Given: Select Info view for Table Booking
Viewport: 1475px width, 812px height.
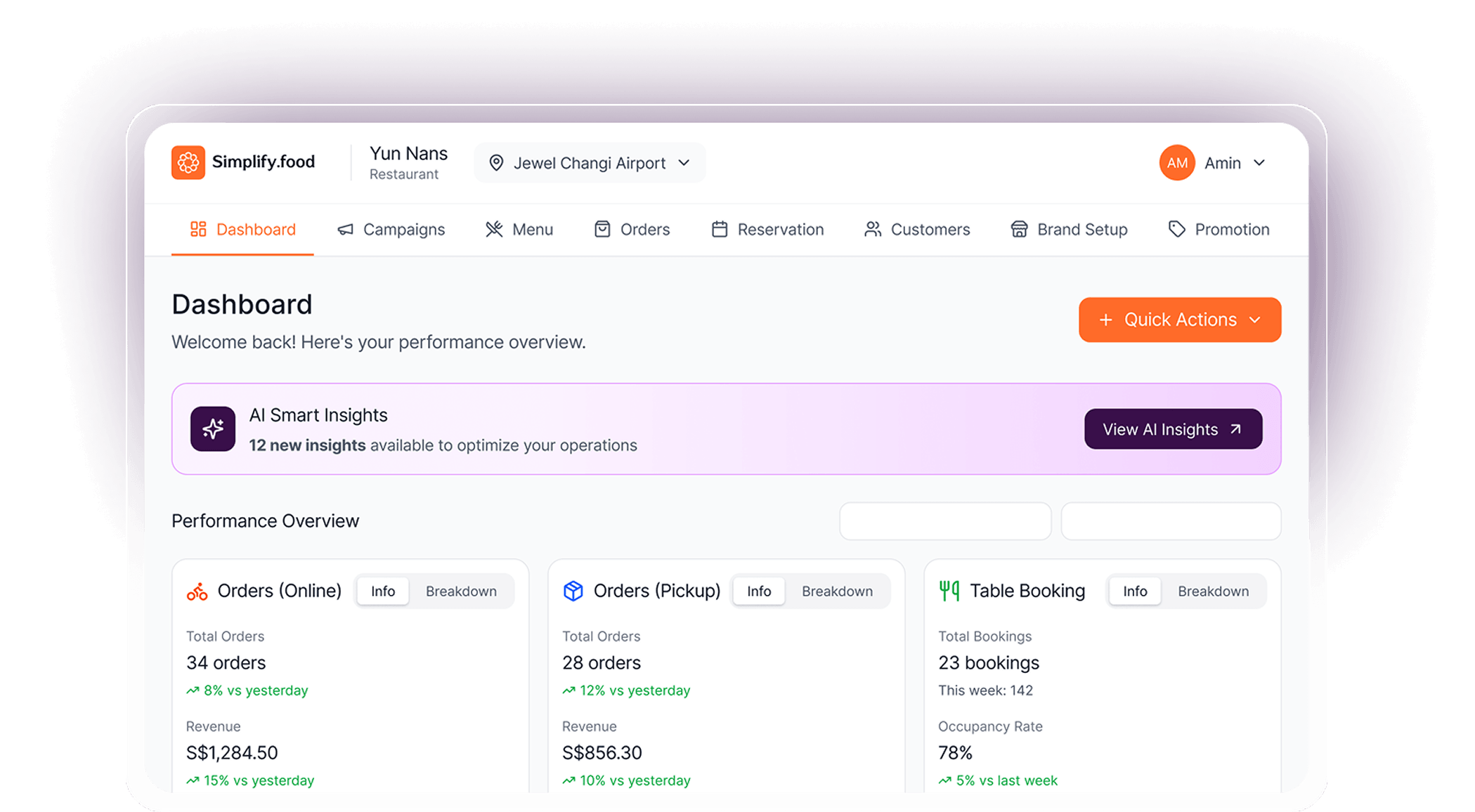Looking at the screenshot, I should click(1135, 591).
